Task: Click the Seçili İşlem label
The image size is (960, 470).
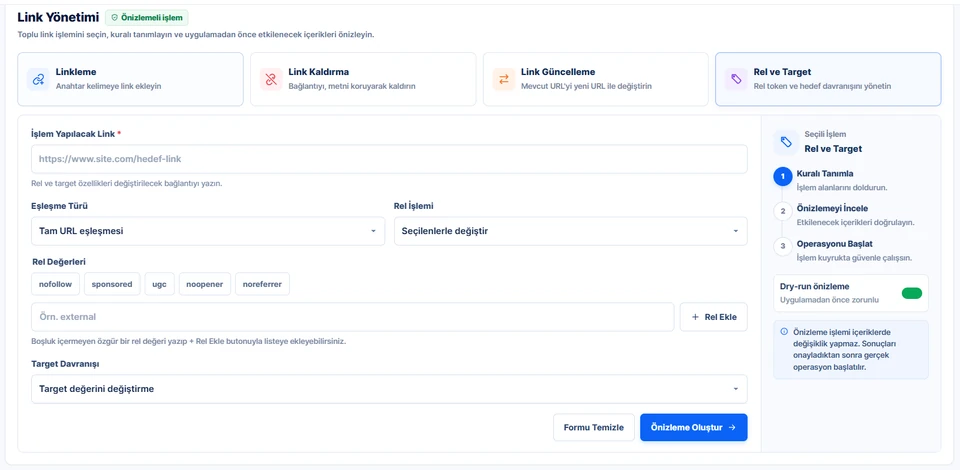Action: click(825, 134)
